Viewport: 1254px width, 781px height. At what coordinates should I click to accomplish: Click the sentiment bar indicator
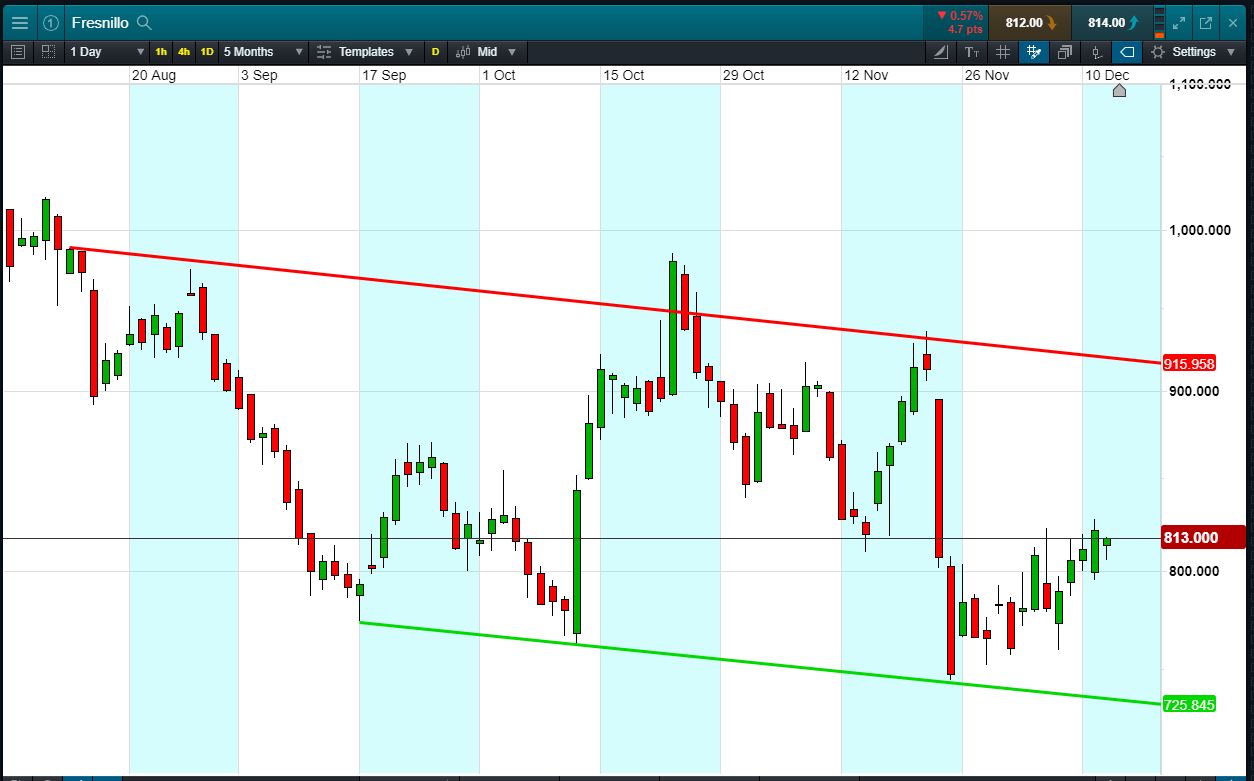click(x=1159, y=22)
